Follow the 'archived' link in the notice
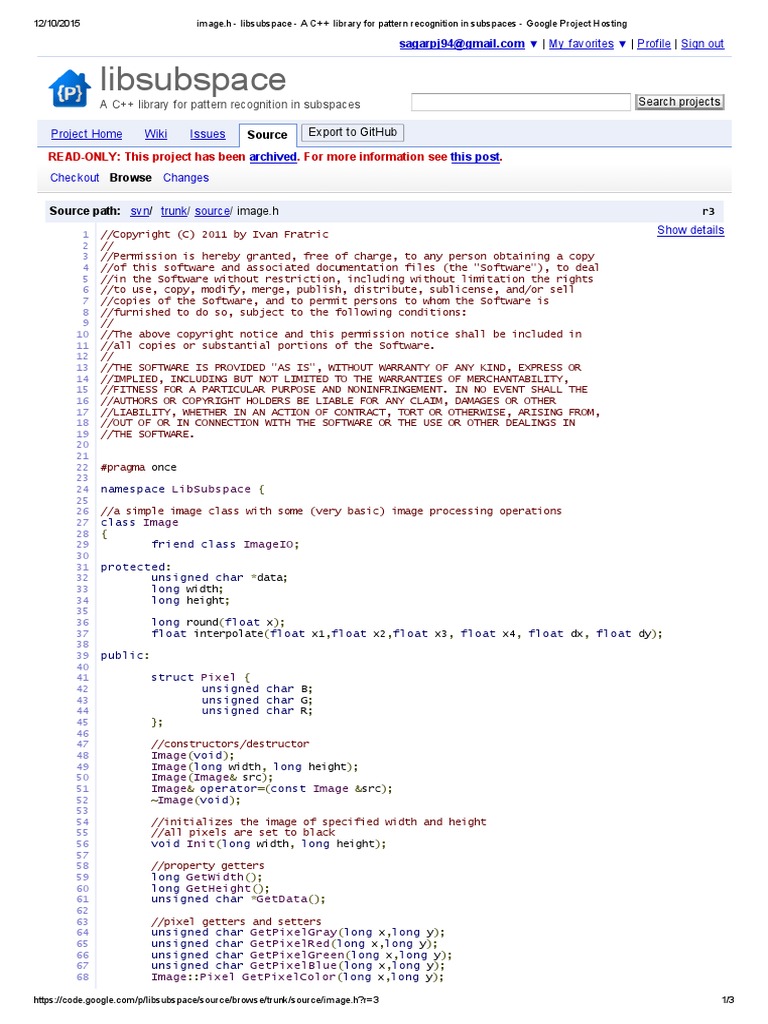Viewport: 768px width, 1024px height. tap(273, 157)
